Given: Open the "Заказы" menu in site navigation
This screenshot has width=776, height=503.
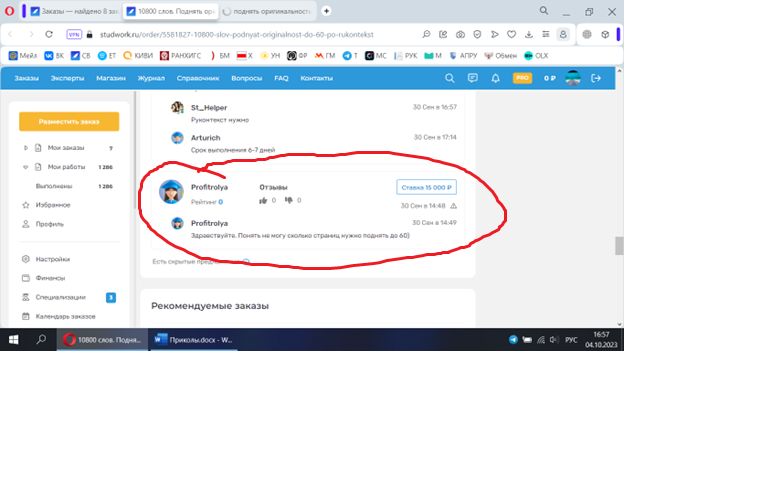Looking at the screenshot, I should [26, 78].
